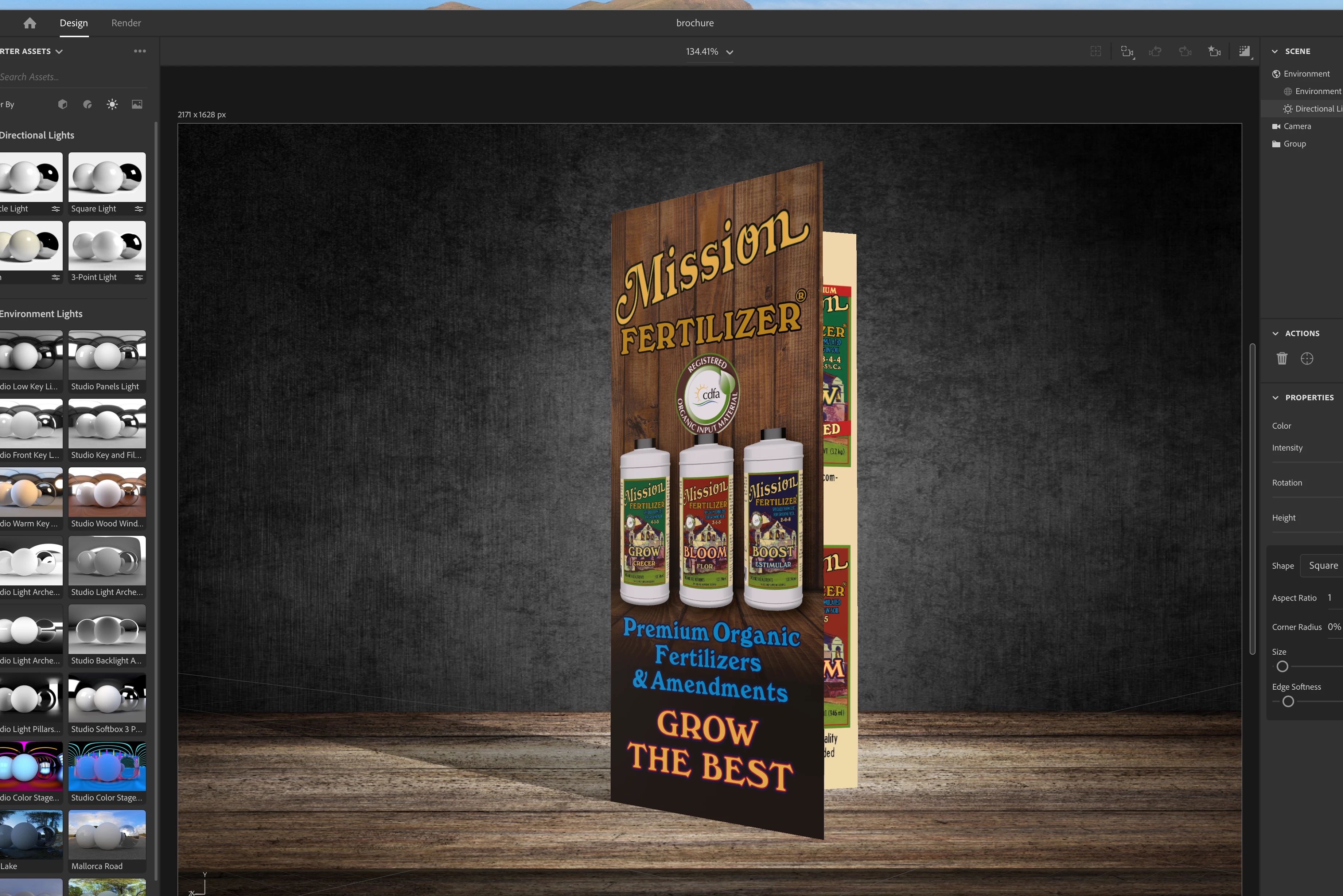Switch to the Render tab
1343x896 pixels.
click(x=126, y=23)
